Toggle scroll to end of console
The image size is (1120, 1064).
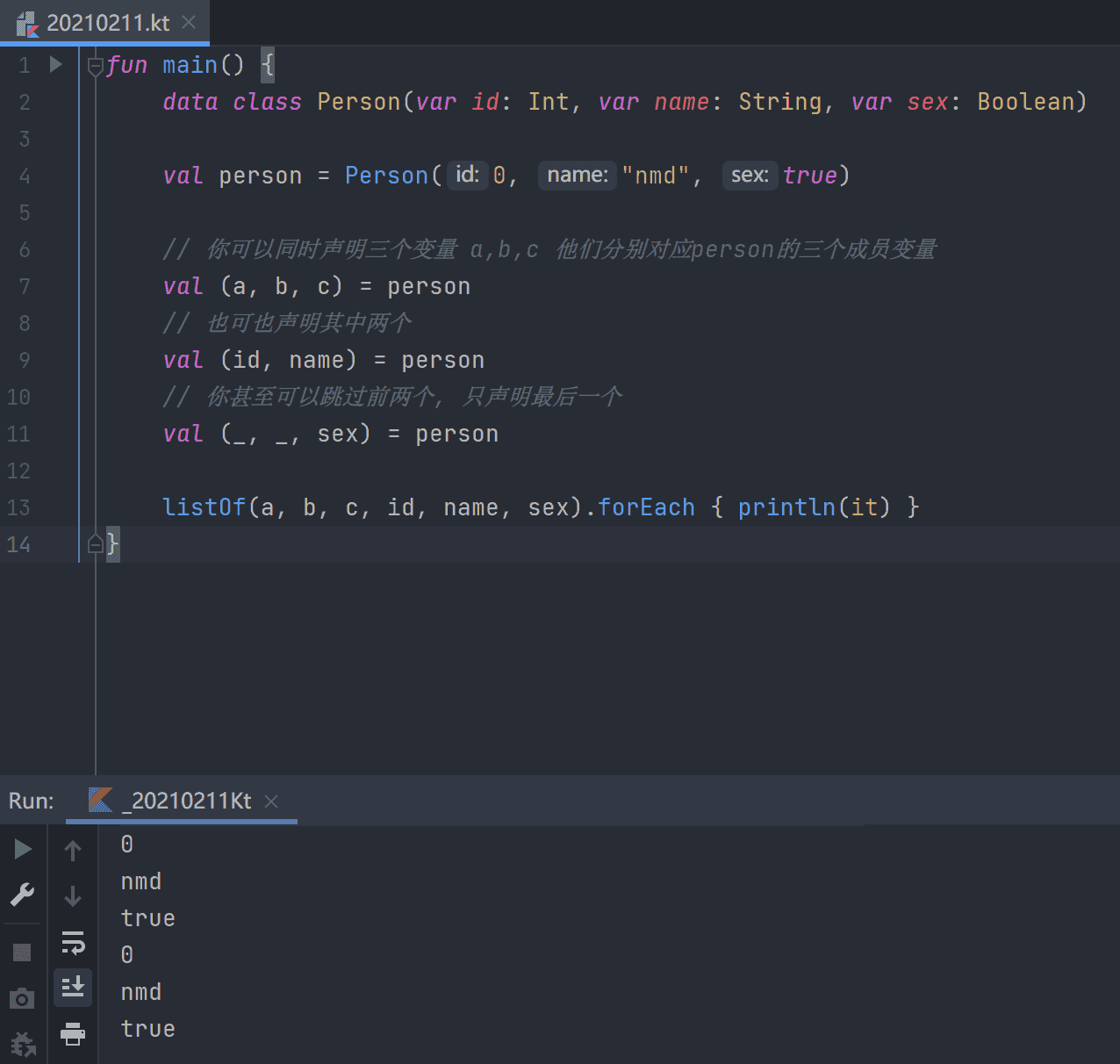click(73, 987)
